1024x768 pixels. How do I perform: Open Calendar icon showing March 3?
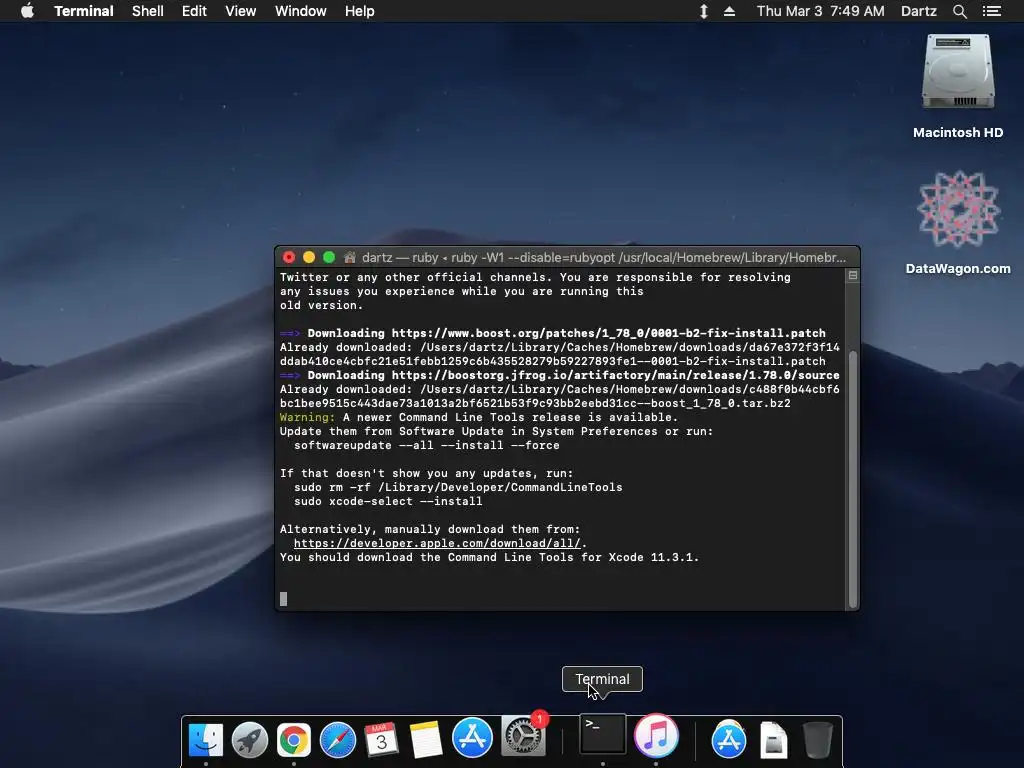pyautogui.click(x=381, y=739)
